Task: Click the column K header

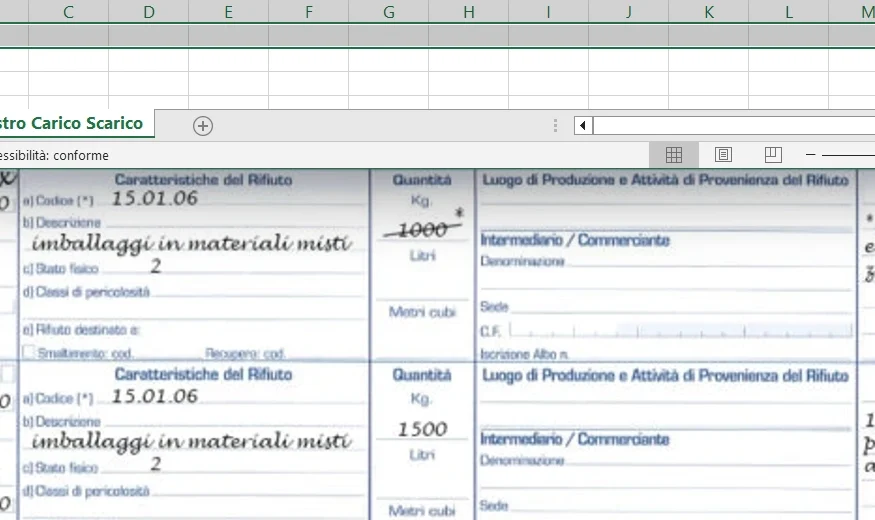Action: click(x=709, y=12)
